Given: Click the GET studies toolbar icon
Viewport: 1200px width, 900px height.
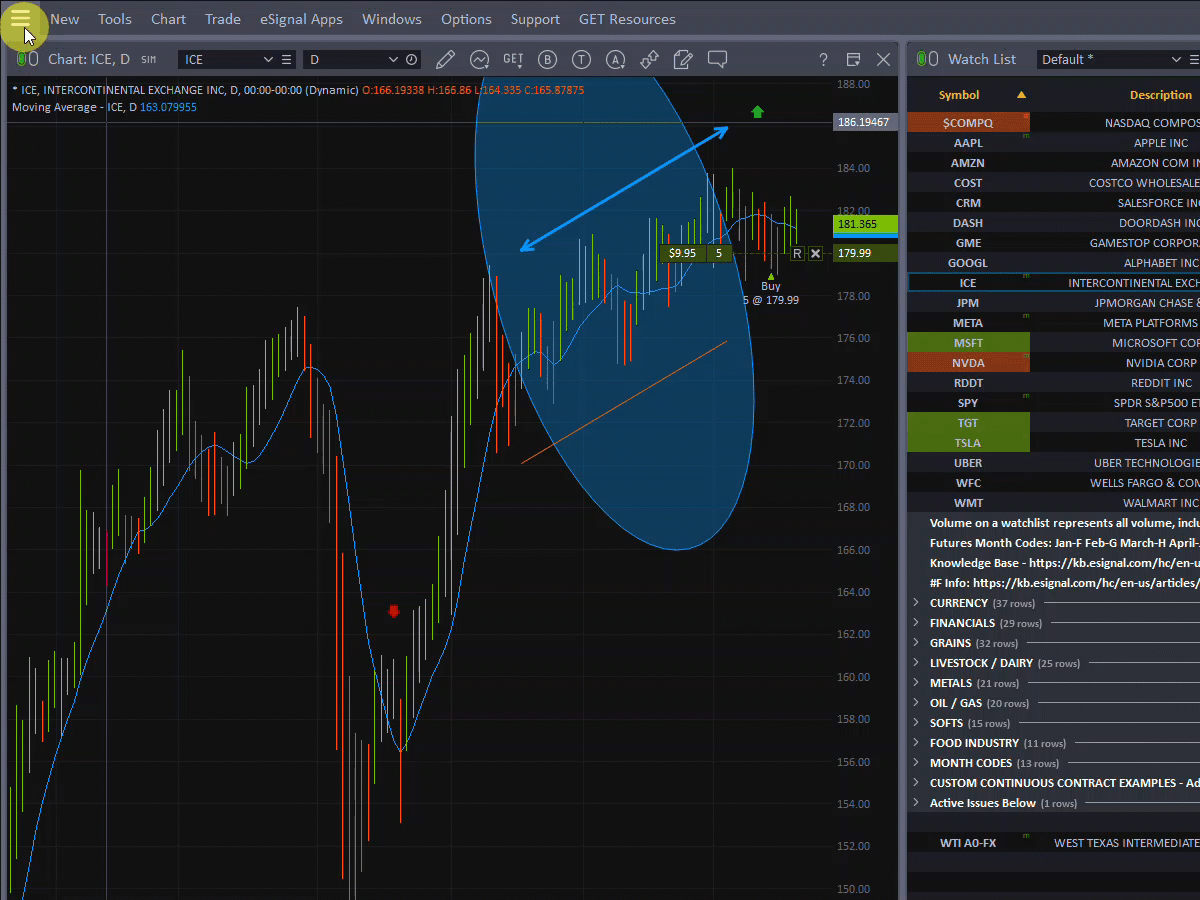Looking at the screenshot, I should tap(513, 60).
